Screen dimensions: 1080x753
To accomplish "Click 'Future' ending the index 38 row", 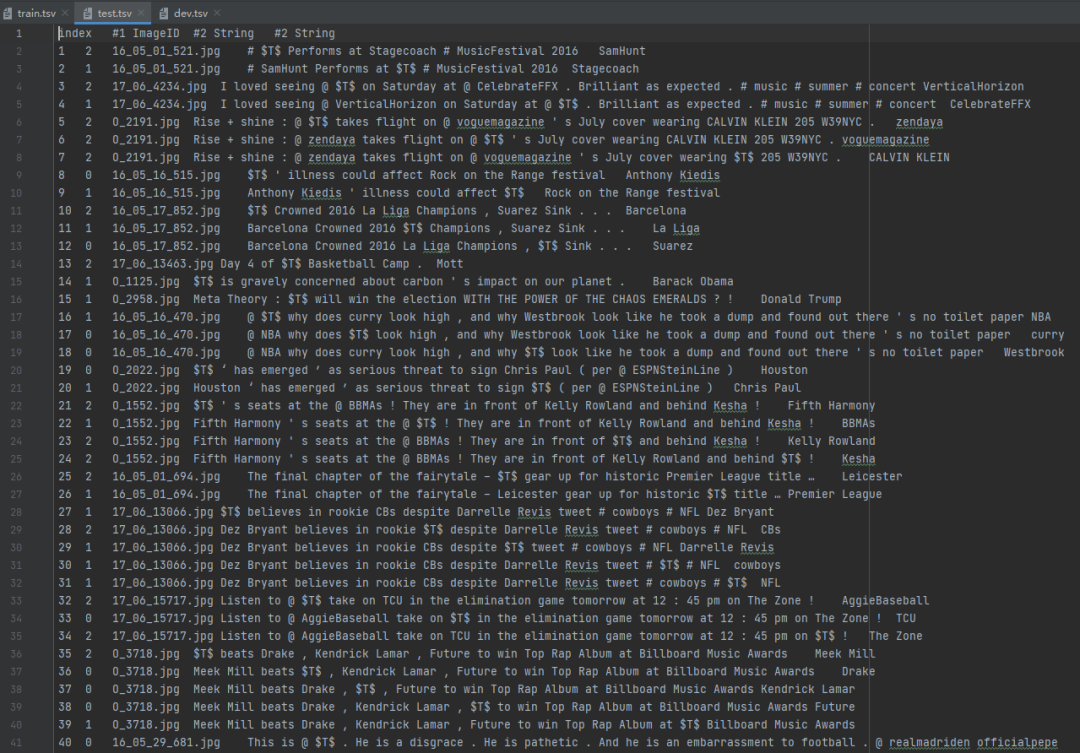I will pyautogui.click(x=835, y=708).
